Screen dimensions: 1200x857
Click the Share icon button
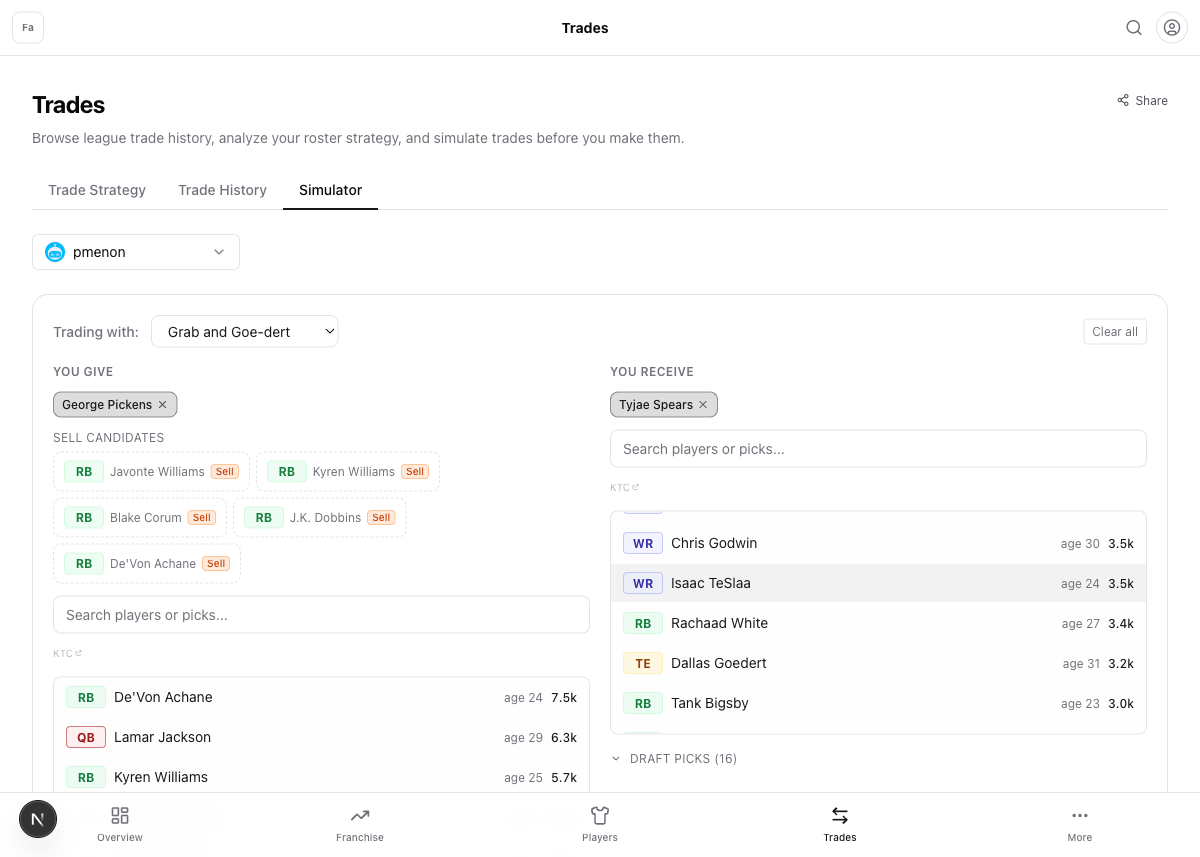1142,100
